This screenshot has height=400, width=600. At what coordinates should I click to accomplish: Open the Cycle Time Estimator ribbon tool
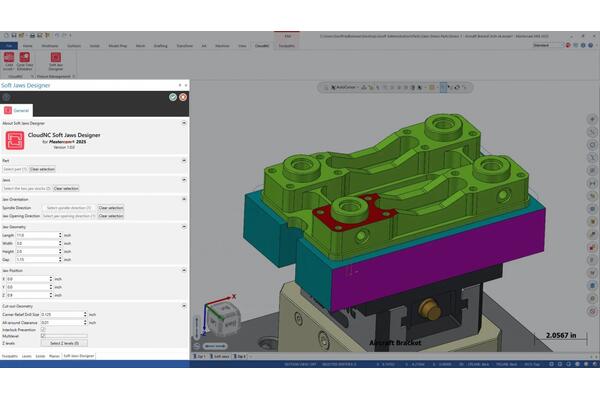(24, 61)
